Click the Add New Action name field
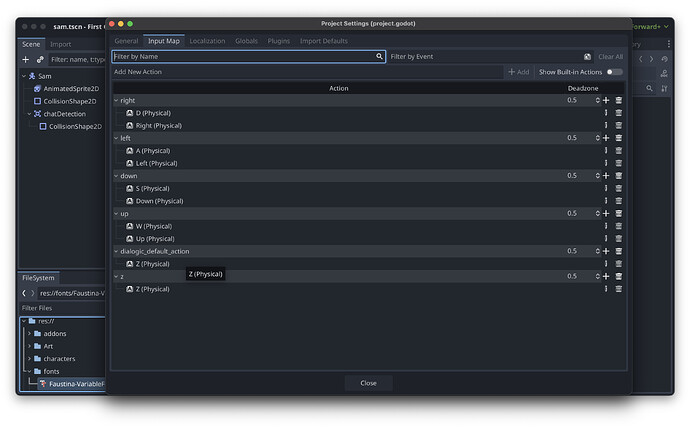The width and height of the screenshot is (690, 429). (x=307, y=72)
